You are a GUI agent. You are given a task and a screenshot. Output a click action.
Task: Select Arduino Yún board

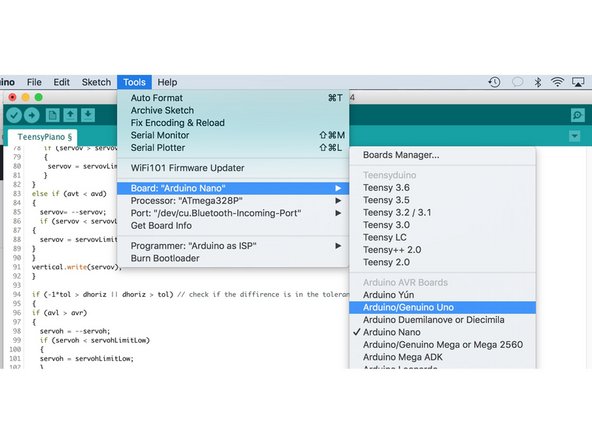coord(442,295)
